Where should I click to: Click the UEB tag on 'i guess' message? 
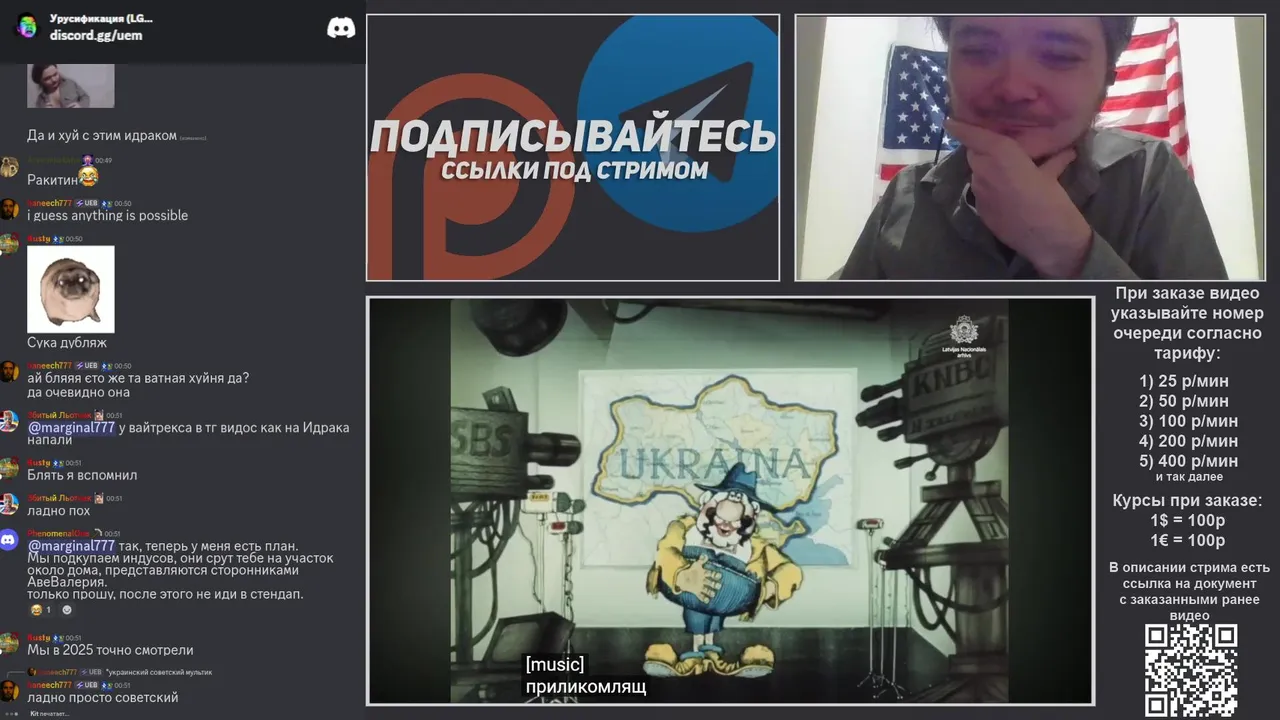pos(87,203)
